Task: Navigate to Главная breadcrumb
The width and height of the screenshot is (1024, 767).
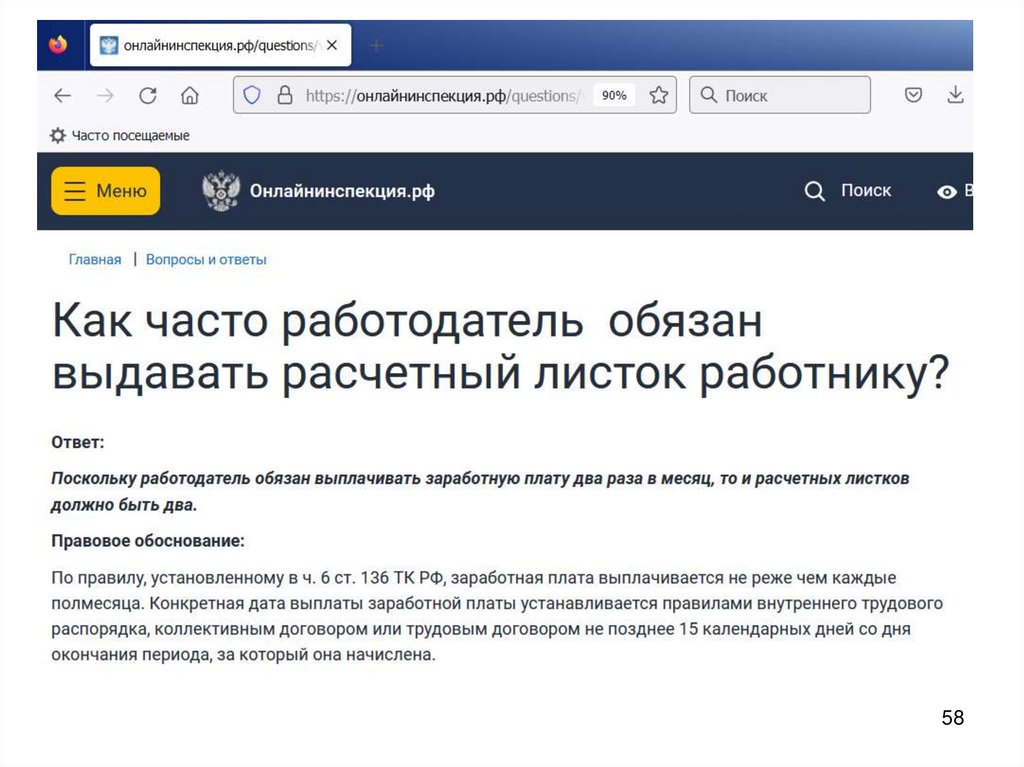Action: [x=95, y=259]
